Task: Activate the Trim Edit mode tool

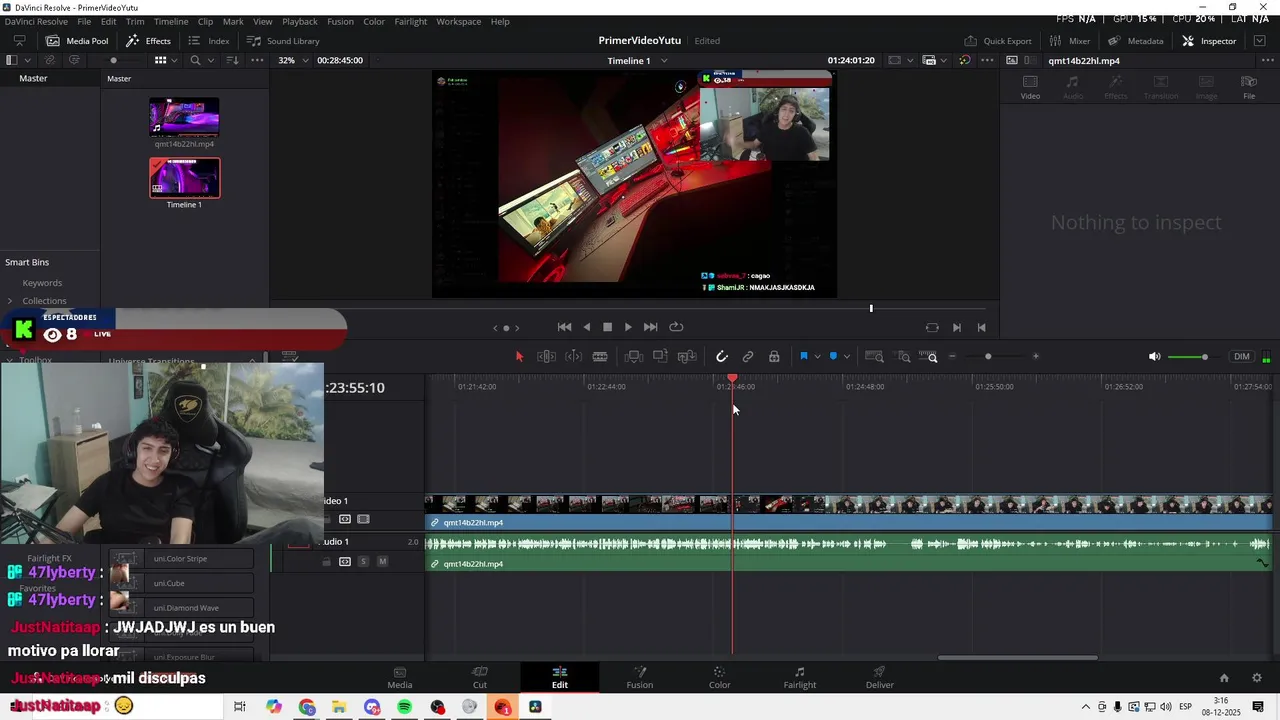Action: 546,357
